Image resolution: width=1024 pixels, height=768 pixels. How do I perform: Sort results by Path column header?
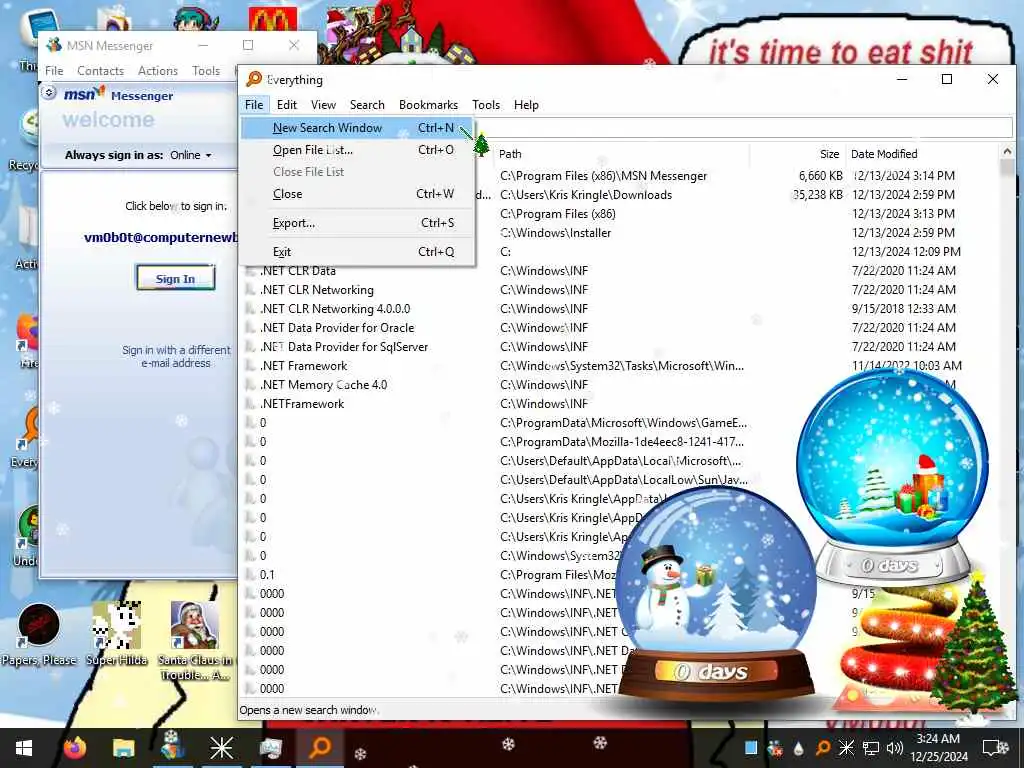tap(620, 154)
